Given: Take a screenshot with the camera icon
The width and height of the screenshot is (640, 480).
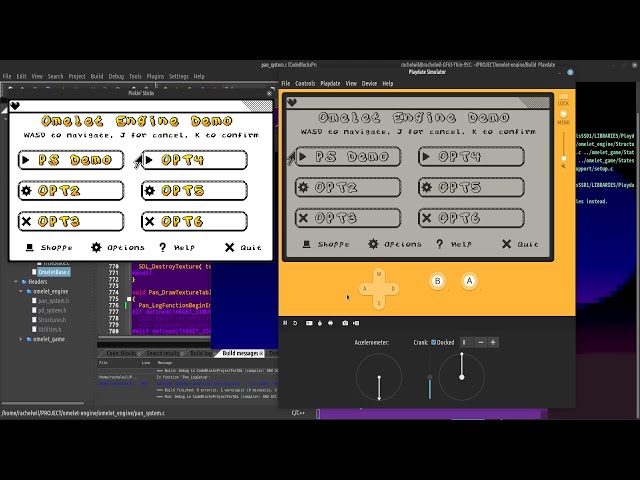Looking at the screenshot, I should (345, 323).
